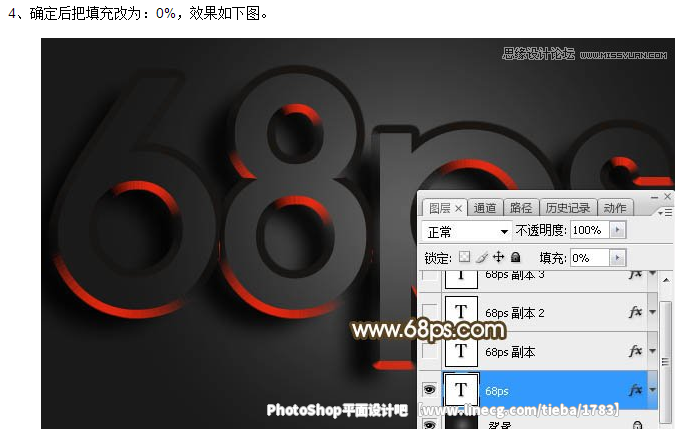The image size is (675, 429).
Task: Click fx icon on 68ps 副本 layer
Action: [x=635, y=352]
